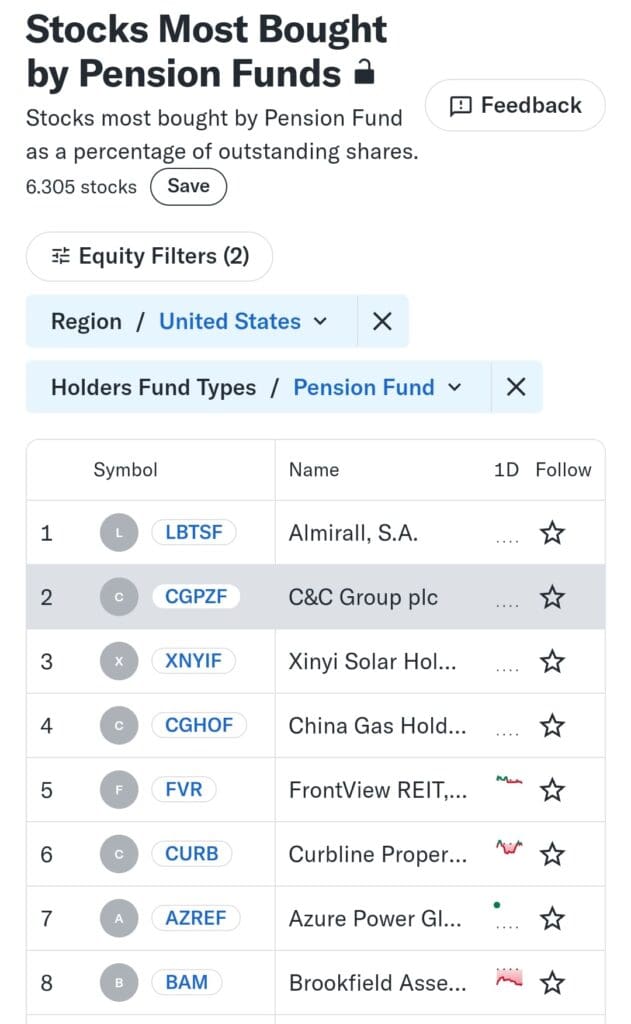Click the follow star for Brookfield Asset
The image size is (631, 1024).
pyautogui.click(x=552, y=982)
